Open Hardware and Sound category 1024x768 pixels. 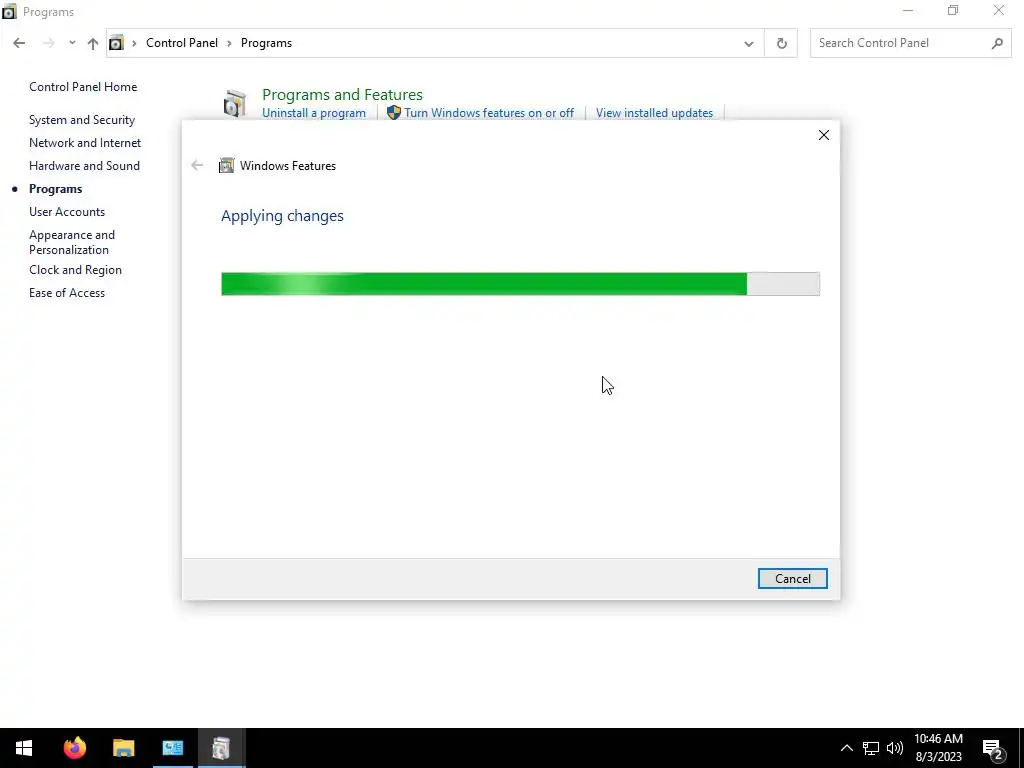tap(84, 166)
